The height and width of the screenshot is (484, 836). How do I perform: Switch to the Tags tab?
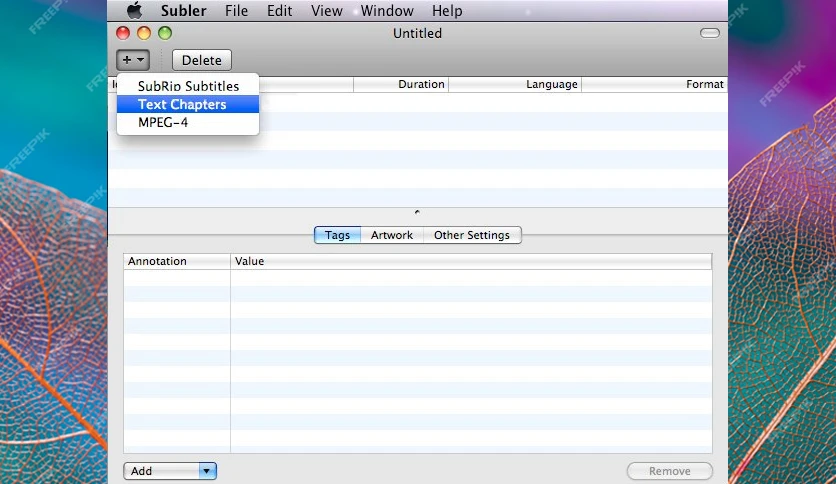pos(337,235)
